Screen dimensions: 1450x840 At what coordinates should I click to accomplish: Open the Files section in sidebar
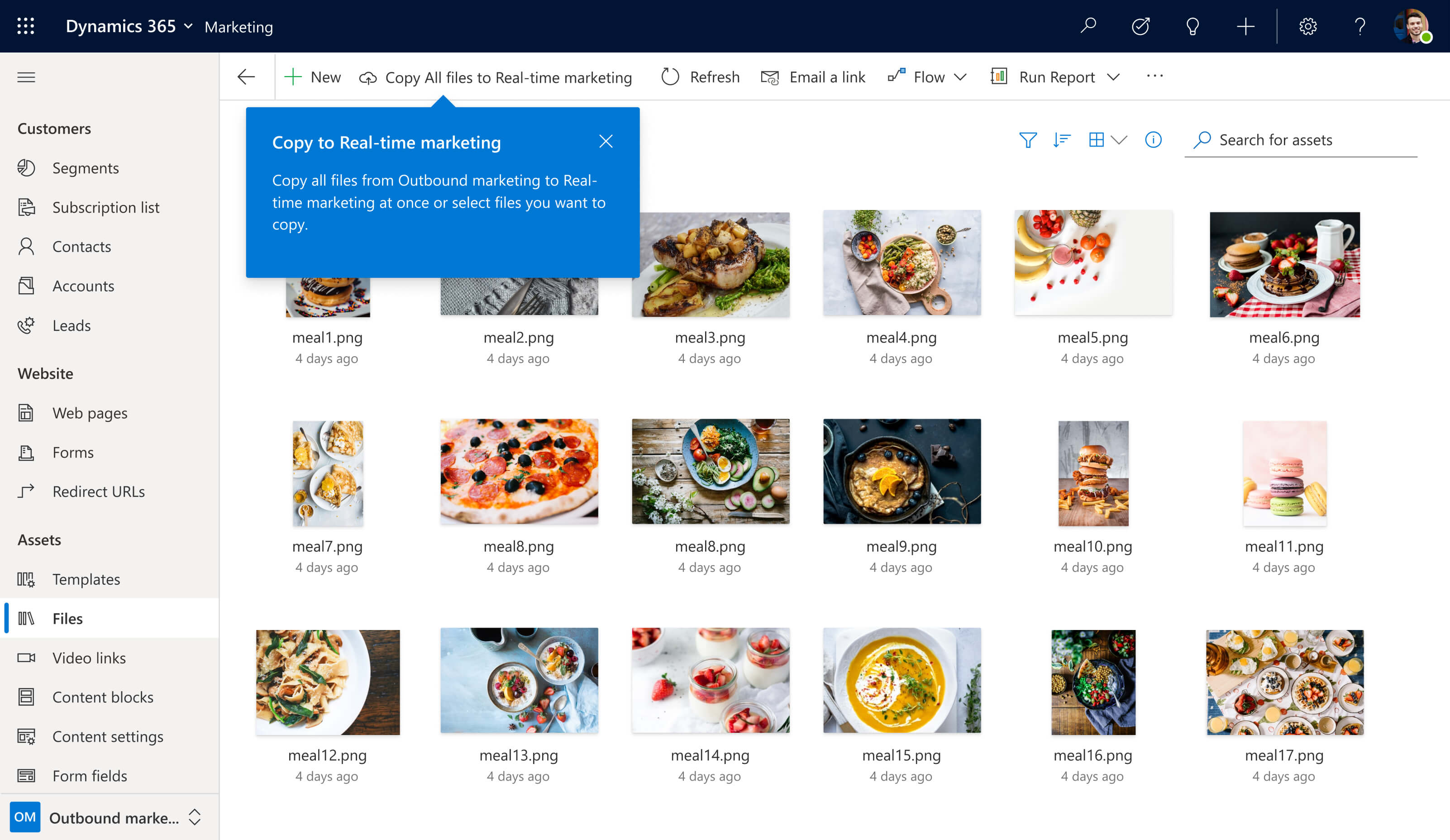coord(68,618)
